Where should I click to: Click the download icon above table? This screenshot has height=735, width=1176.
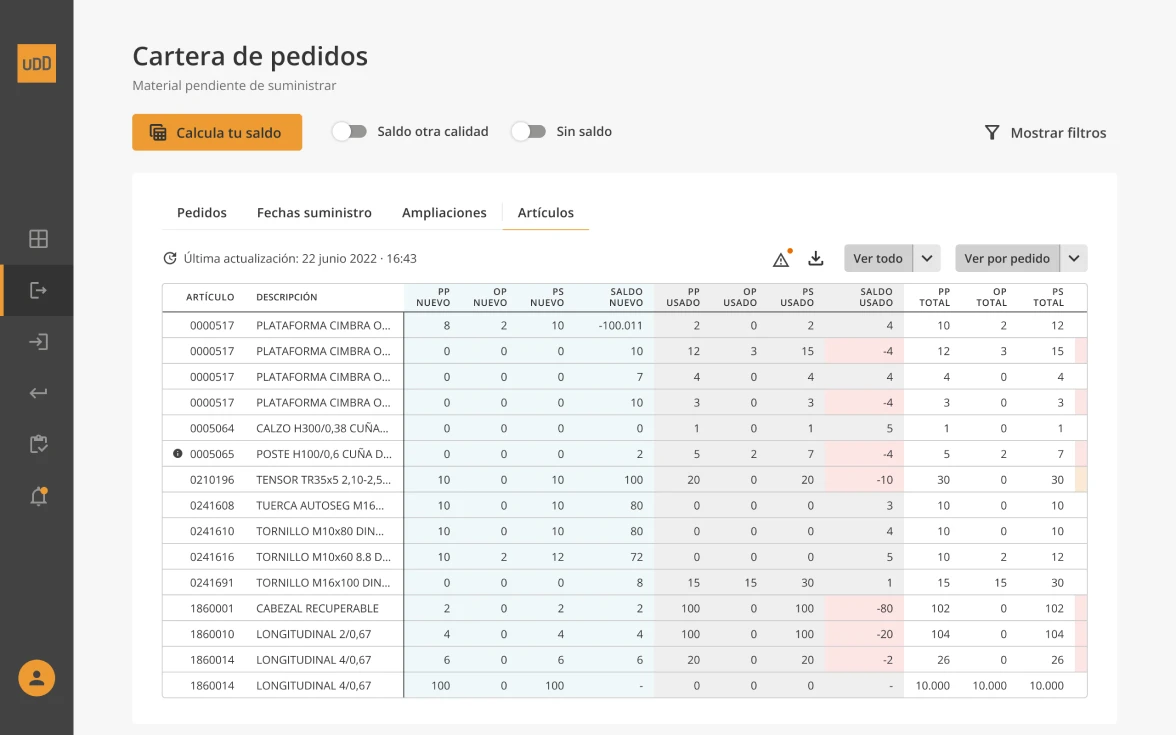click(816, 259)
